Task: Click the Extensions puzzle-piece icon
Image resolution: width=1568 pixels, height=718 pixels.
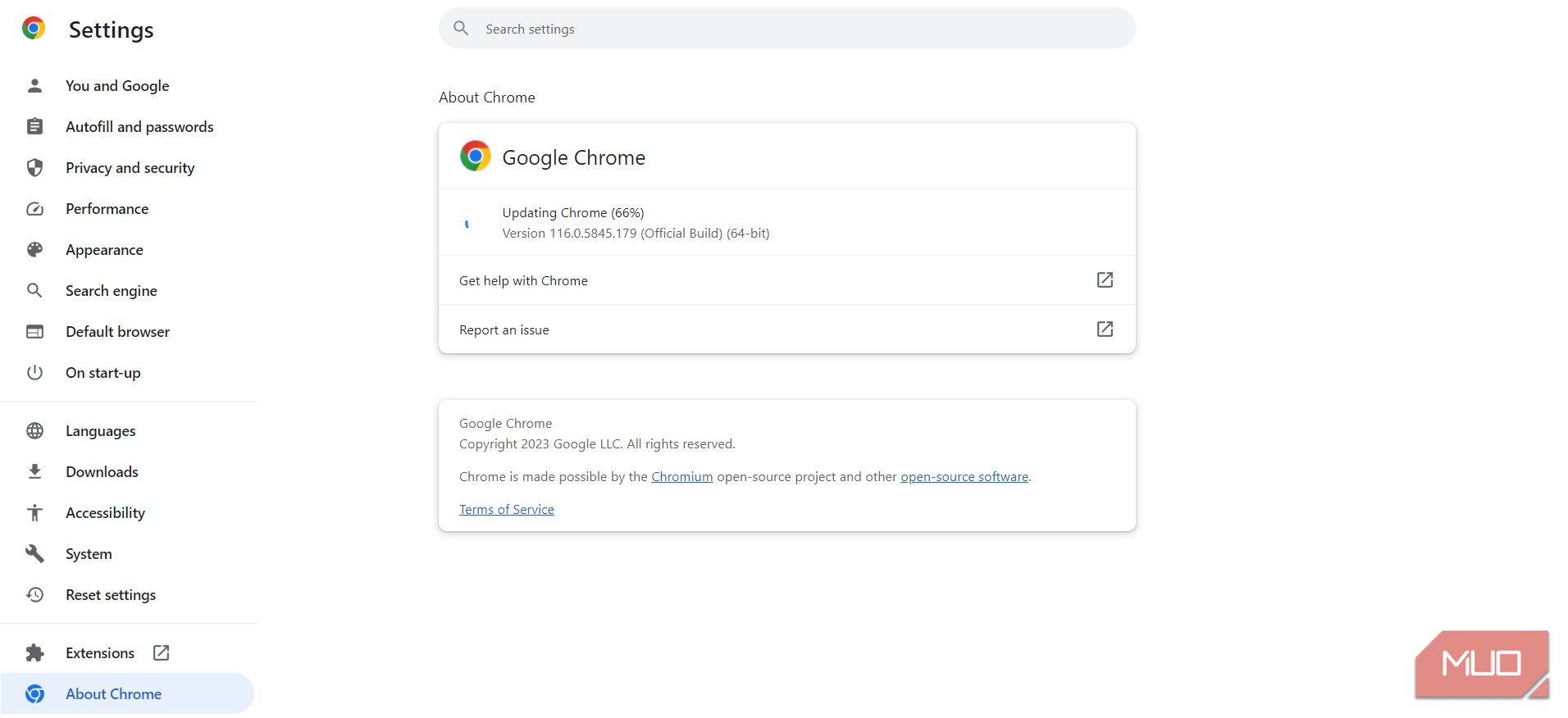Action: click(x=34, y=652)
